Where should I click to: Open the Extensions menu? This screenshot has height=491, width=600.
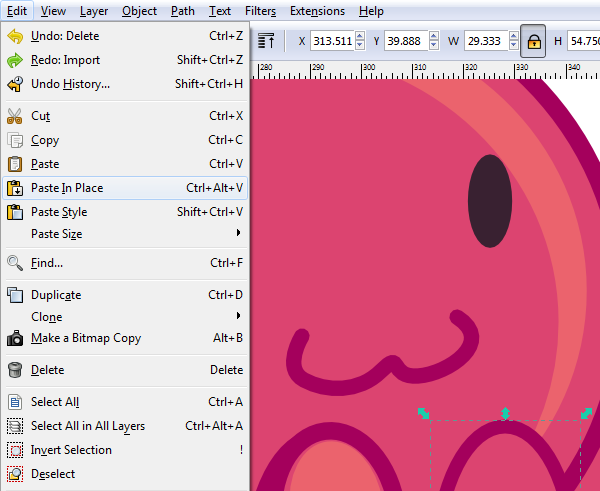(316, 11)
